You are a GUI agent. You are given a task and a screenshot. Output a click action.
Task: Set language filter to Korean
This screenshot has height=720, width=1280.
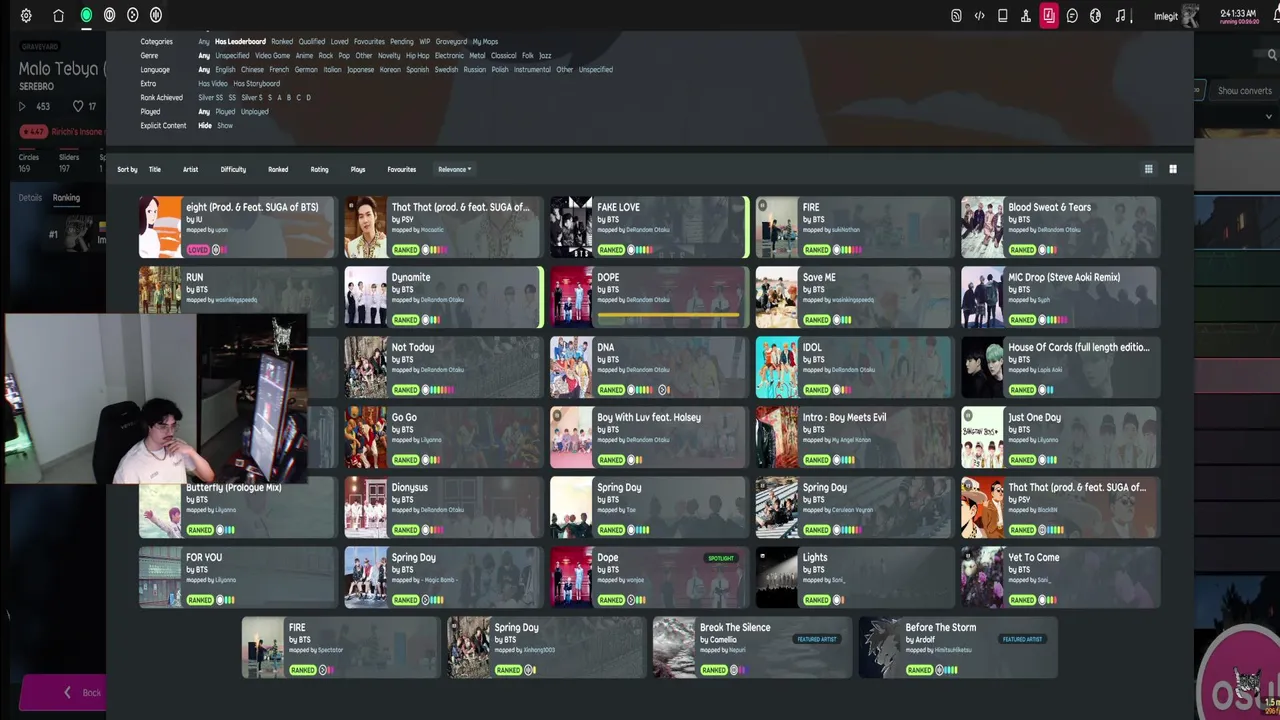coord(390,70)
